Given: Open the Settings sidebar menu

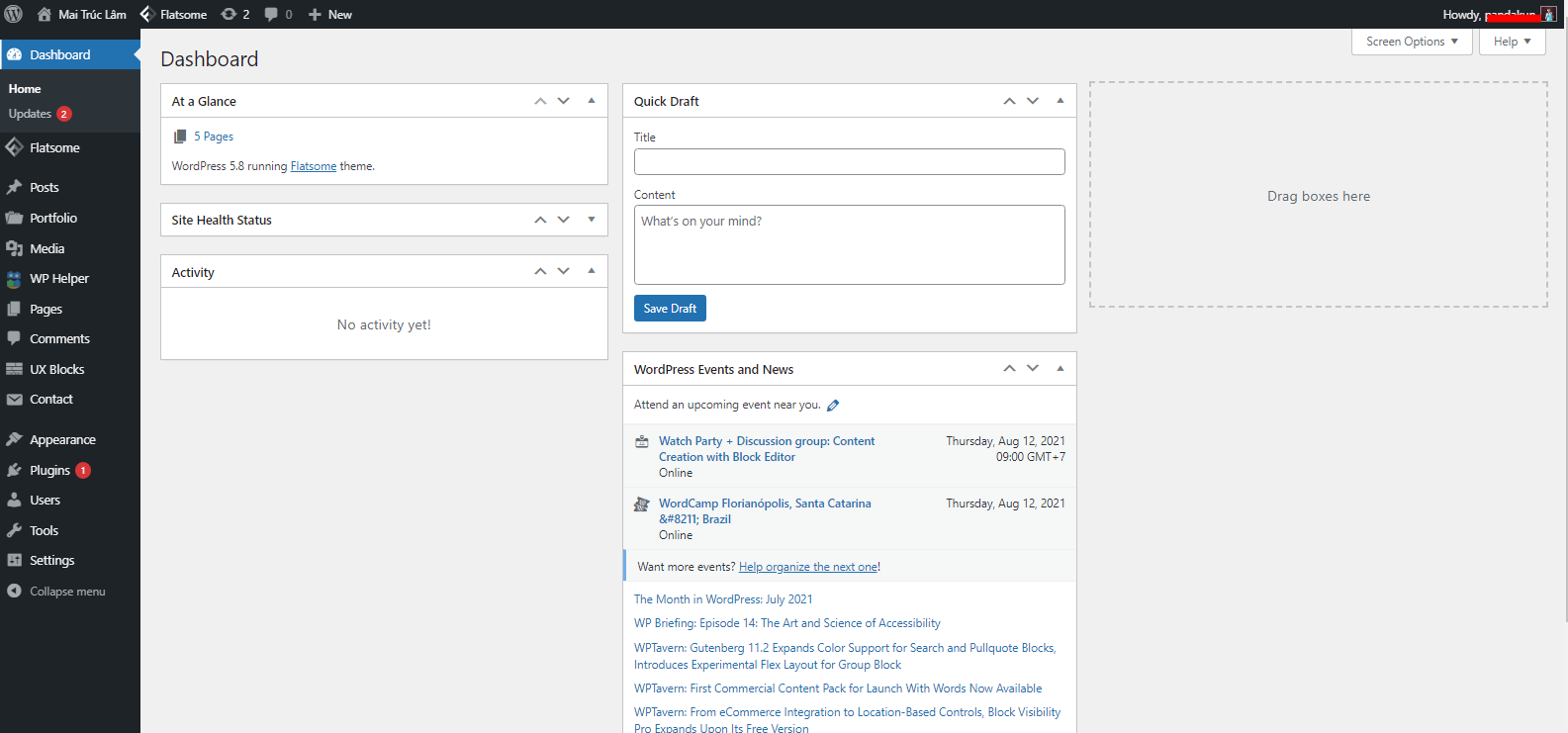Looking at the screenshot, I should (x=69, y=560).
